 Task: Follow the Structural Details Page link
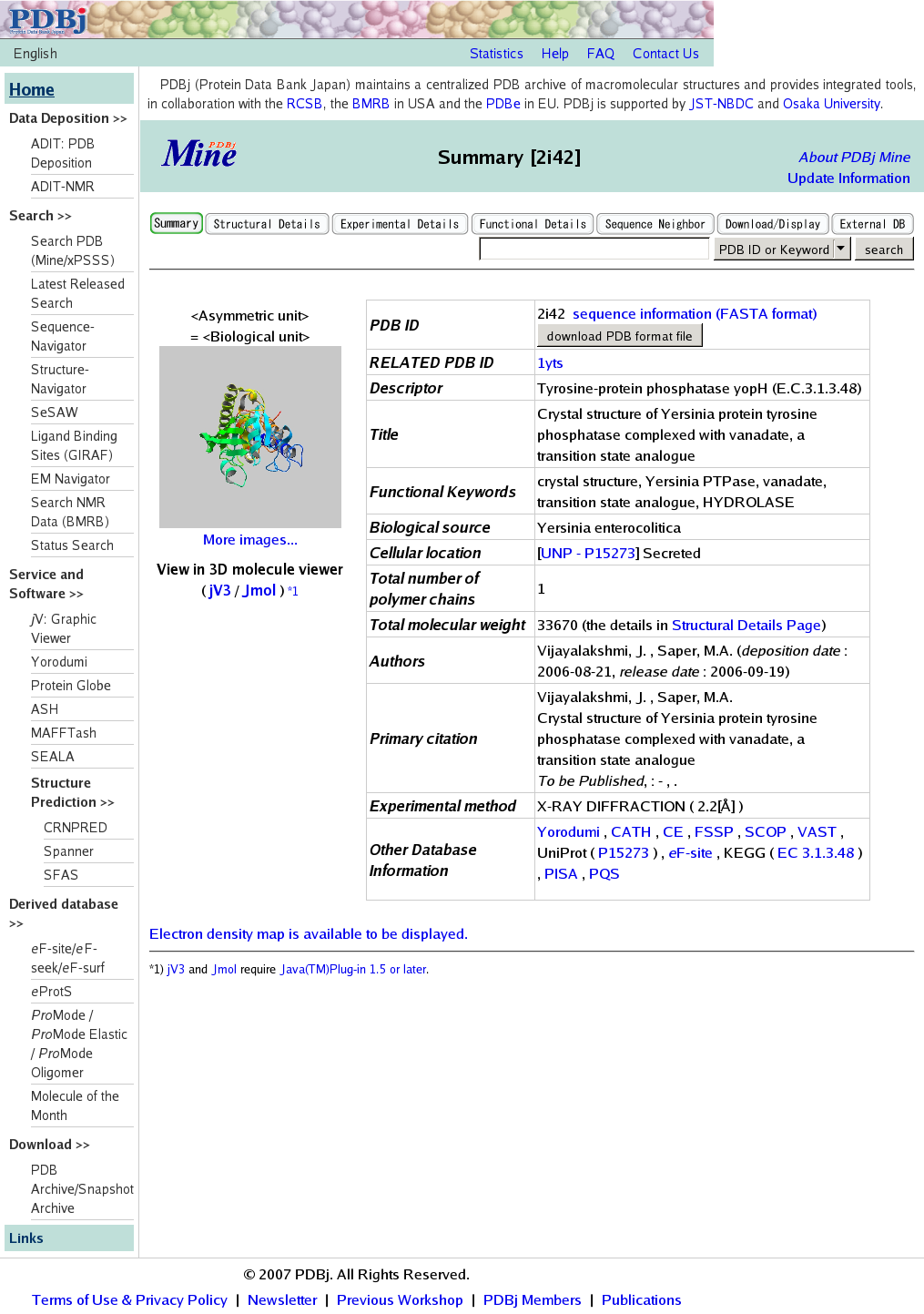click(746, 625)
